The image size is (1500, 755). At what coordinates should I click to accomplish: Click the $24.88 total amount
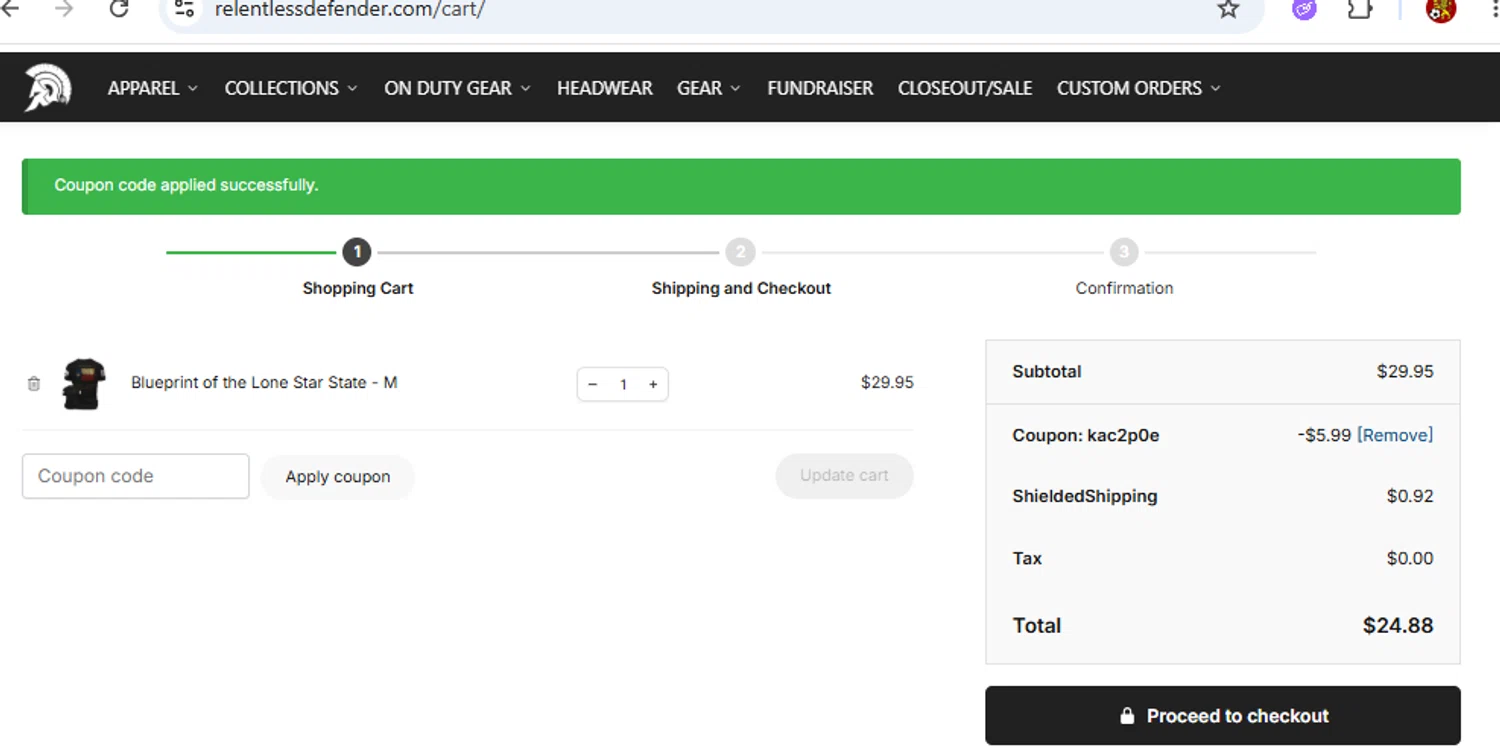coord(1398,626)
